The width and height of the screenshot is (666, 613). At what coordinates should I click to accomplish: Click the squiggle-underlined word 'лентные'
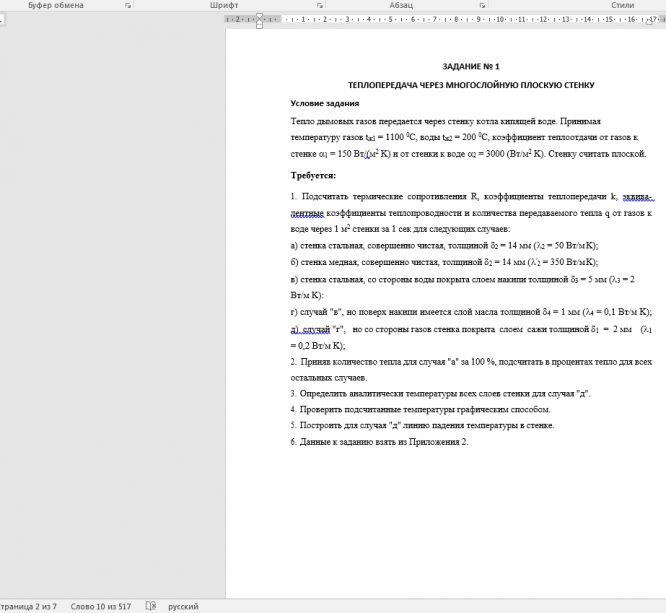(x=307, y=213)
